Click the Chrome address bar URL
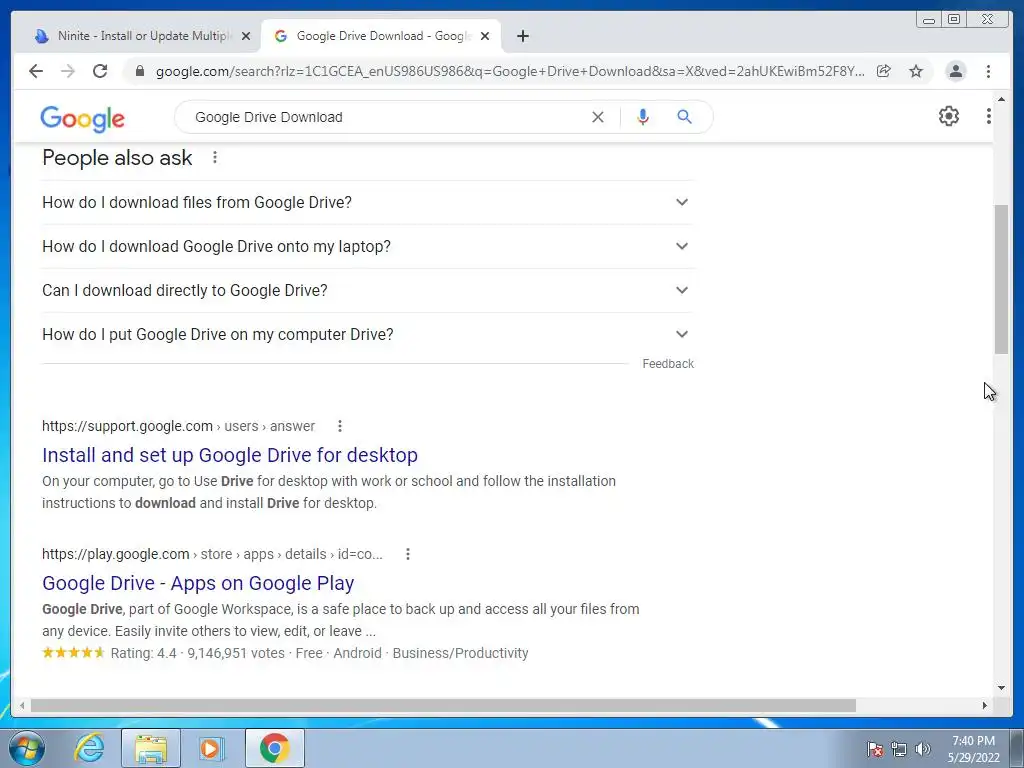Image resolution: width=1024 pixels, height=768 pixels. 510,71
